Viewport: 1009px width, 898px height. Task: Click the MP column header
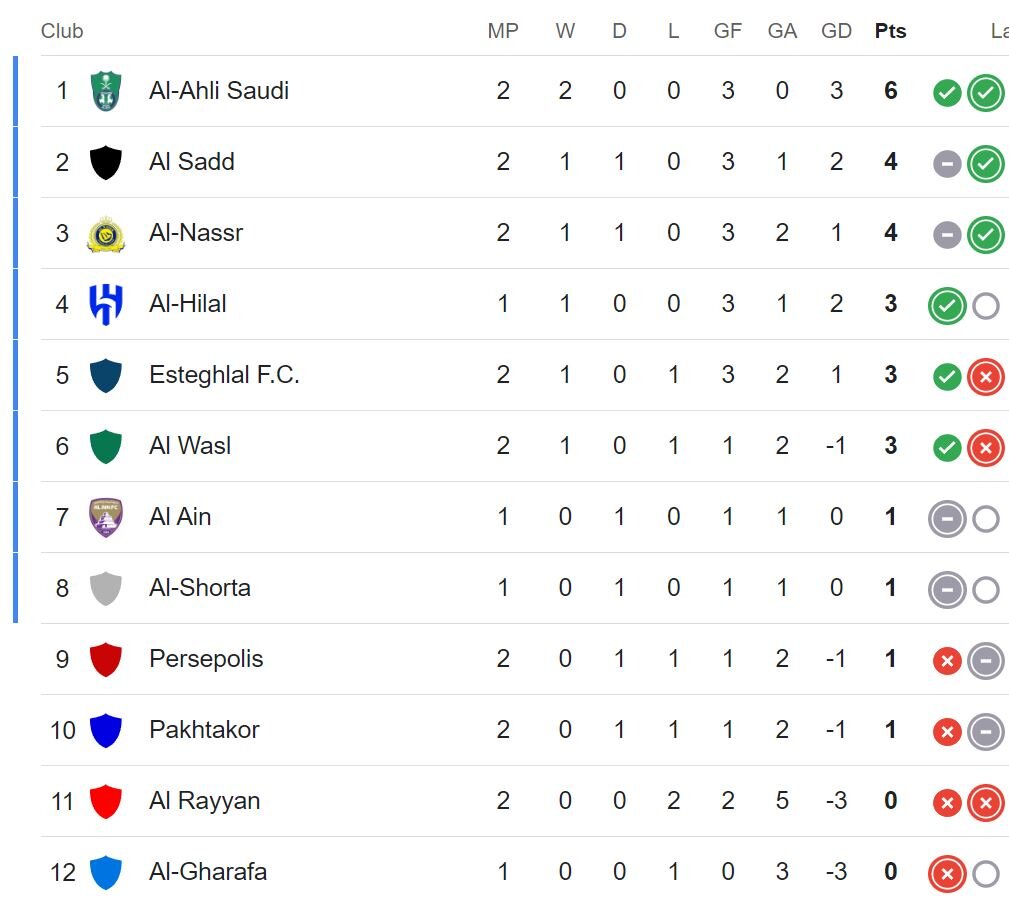503,31
